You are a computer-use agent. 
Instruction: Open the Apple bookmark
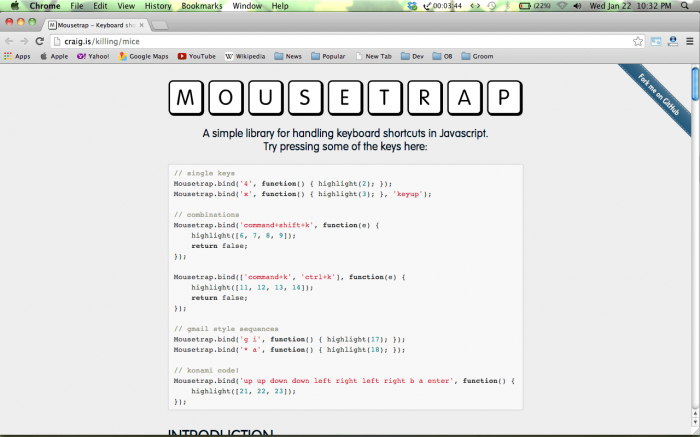point(54,56)
